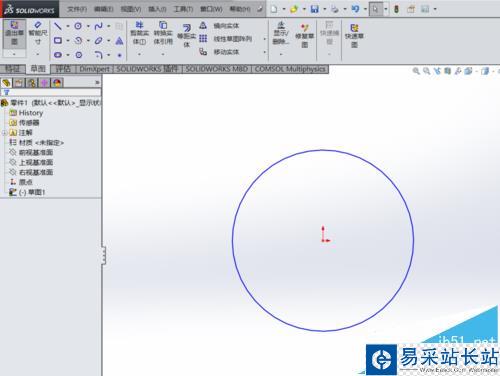Screen dimensions: 500x376
Task: Open the Insert (插入) menu
Action: [x=157, y=9]
